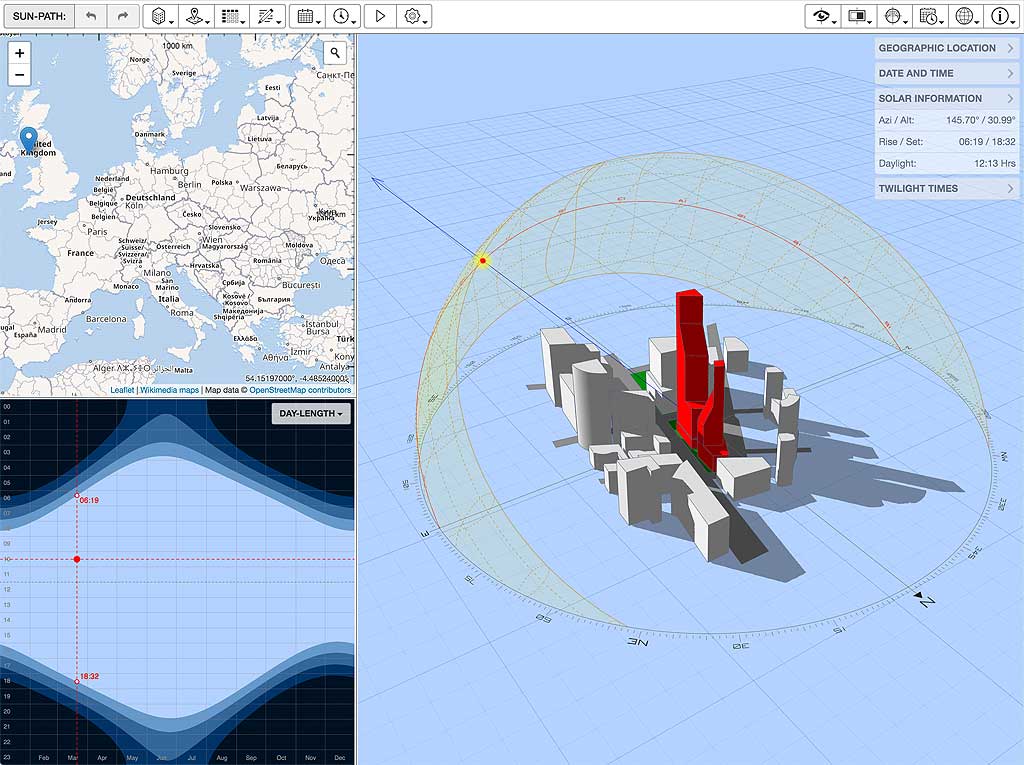Open the clock time menu

tap(343, 16)
